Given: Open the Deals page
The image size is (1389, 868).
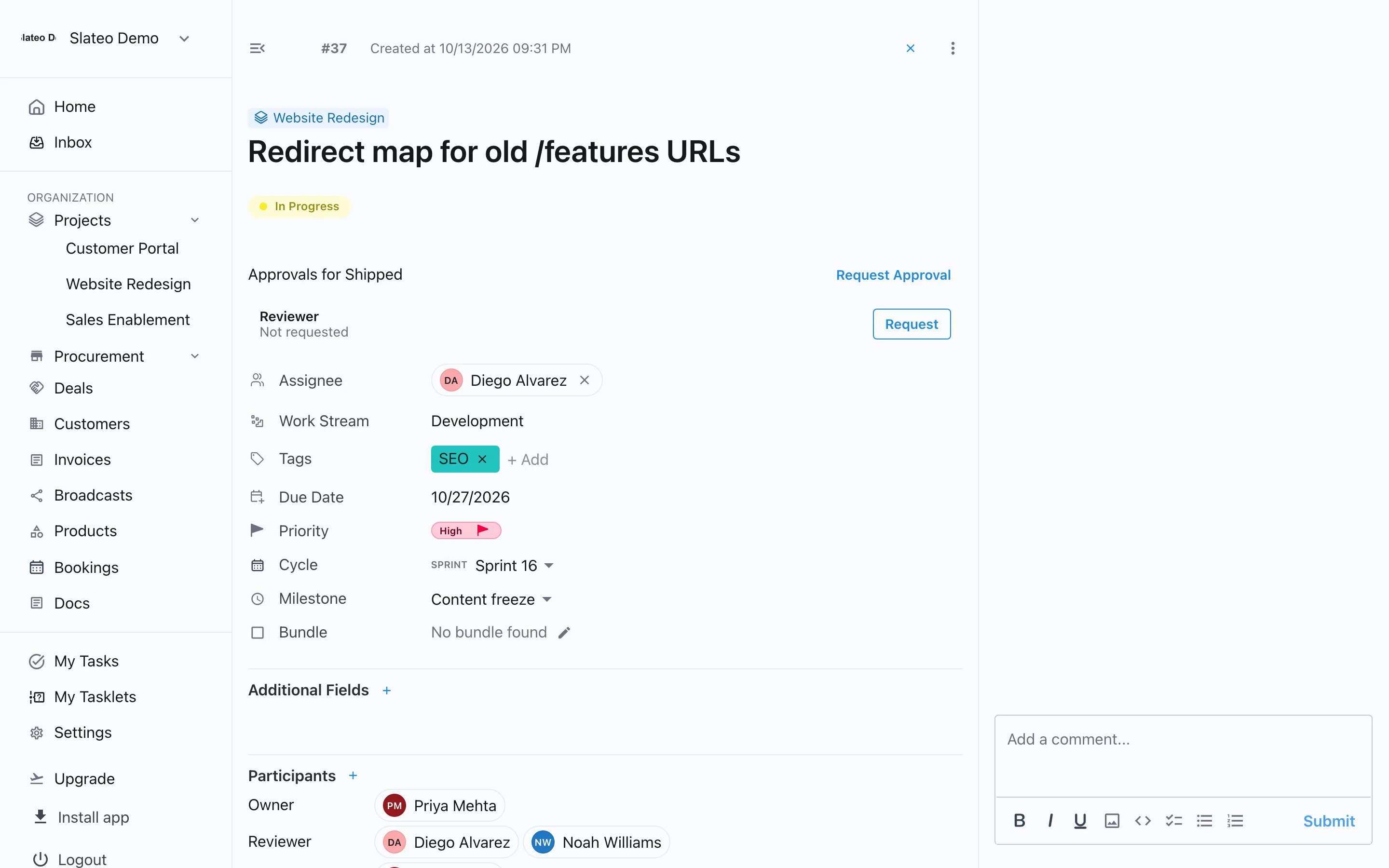Looking at the screenshot, I should [x=73, y=388].
